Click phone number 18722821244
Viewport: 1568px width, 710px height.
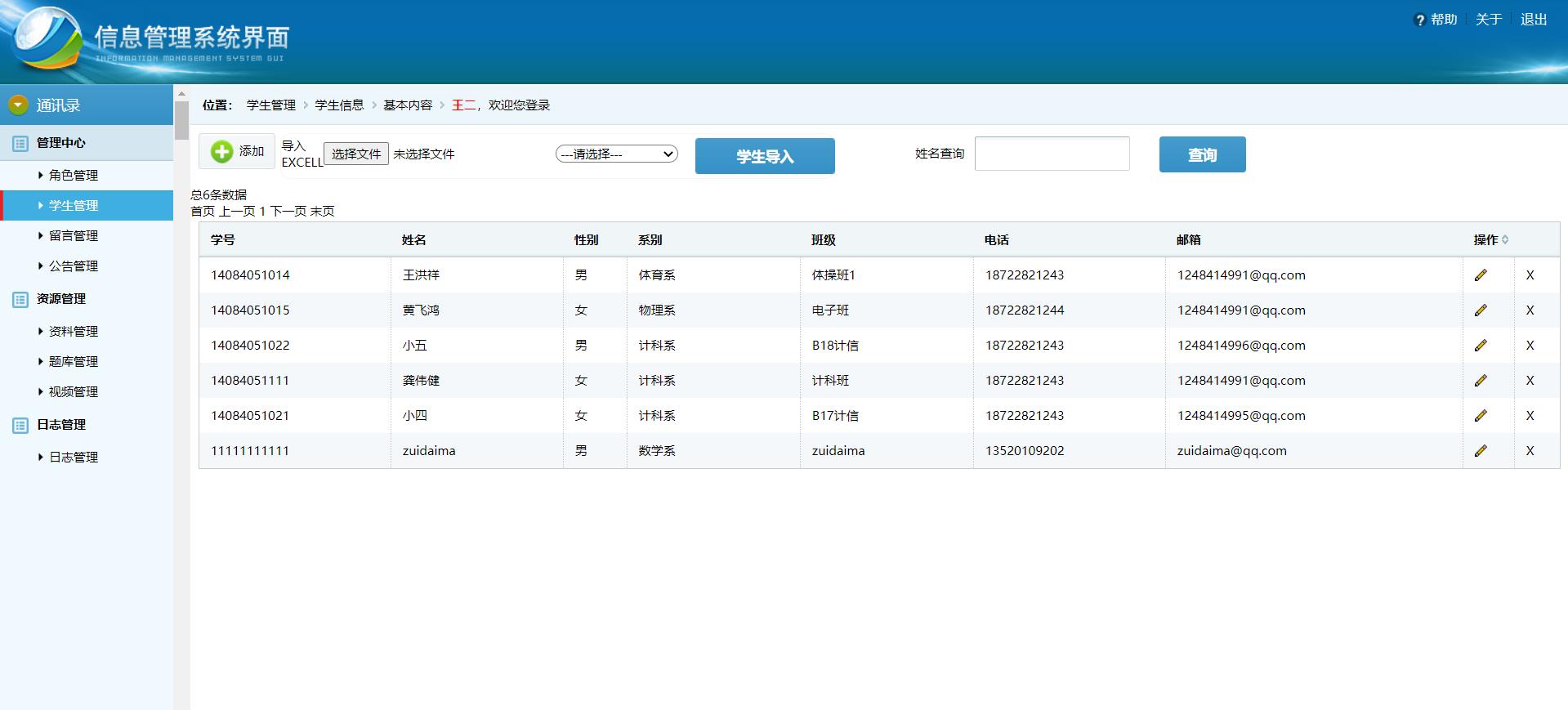(x=1025, y=310)
